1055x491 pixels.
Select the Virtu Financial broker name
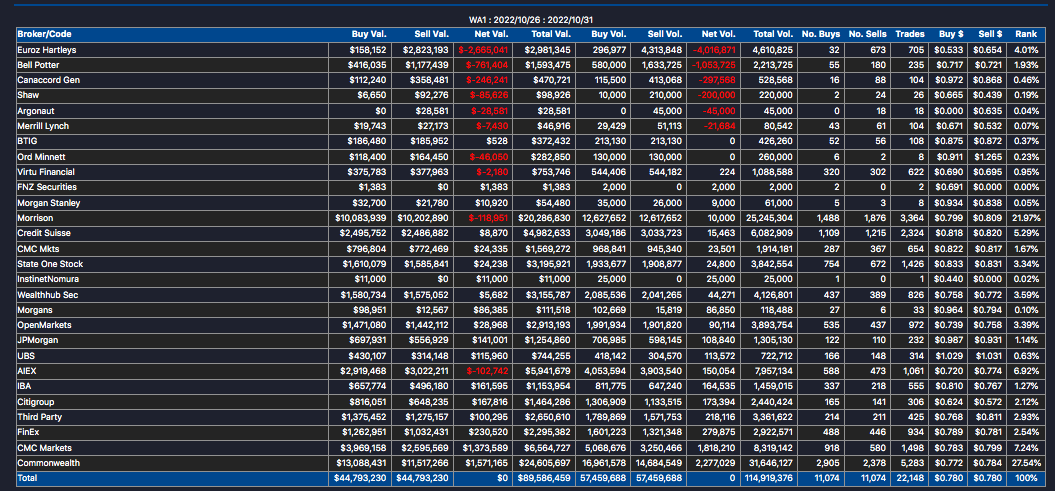point(46,172)
